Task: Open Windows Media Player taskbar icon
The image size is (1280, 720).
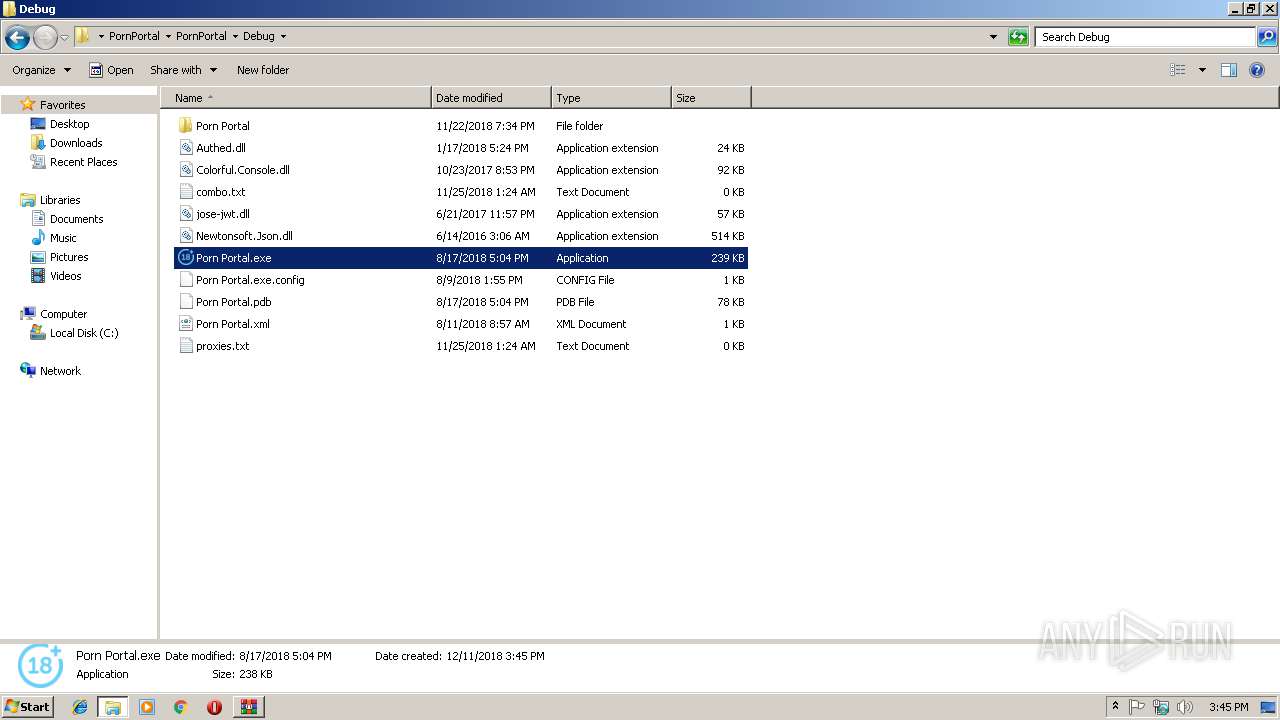Action: click(147, 707)
